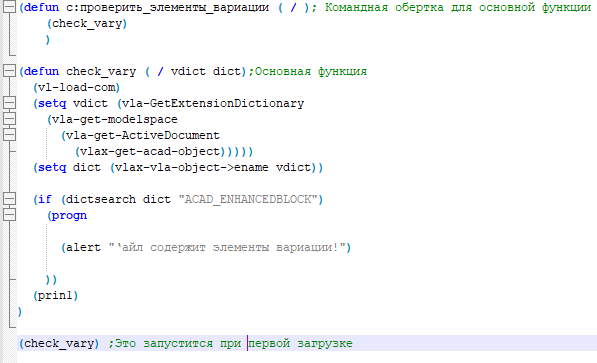This screenshot has width=597, height=363.
Task: Click the vla-GetExtensionDictionary function name
Action: coord(213,103)
